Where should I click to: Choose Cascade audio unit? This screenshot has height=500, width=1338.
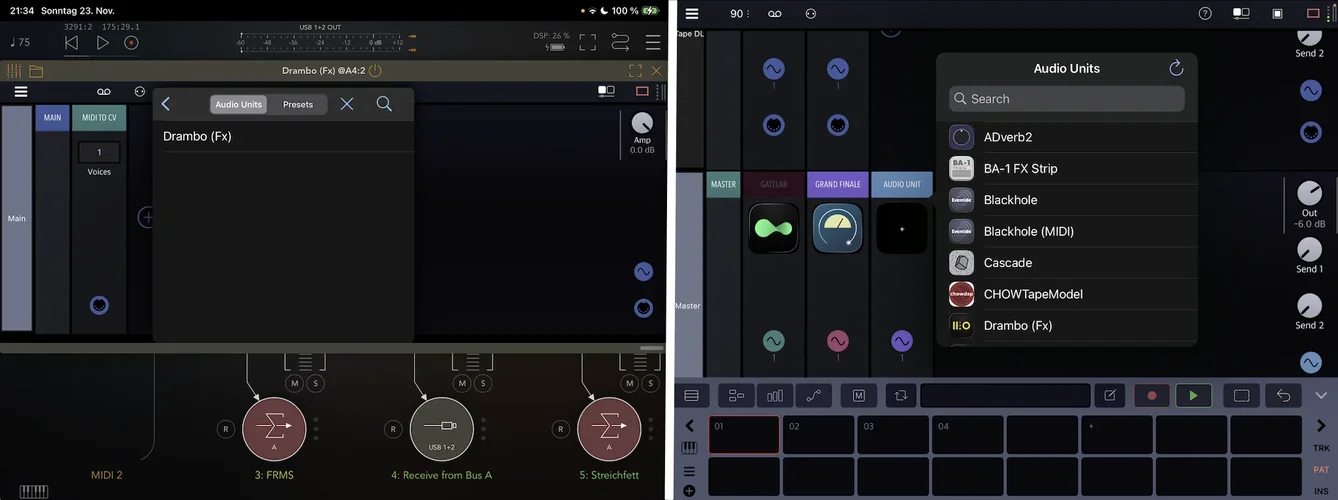[1066, 263]
